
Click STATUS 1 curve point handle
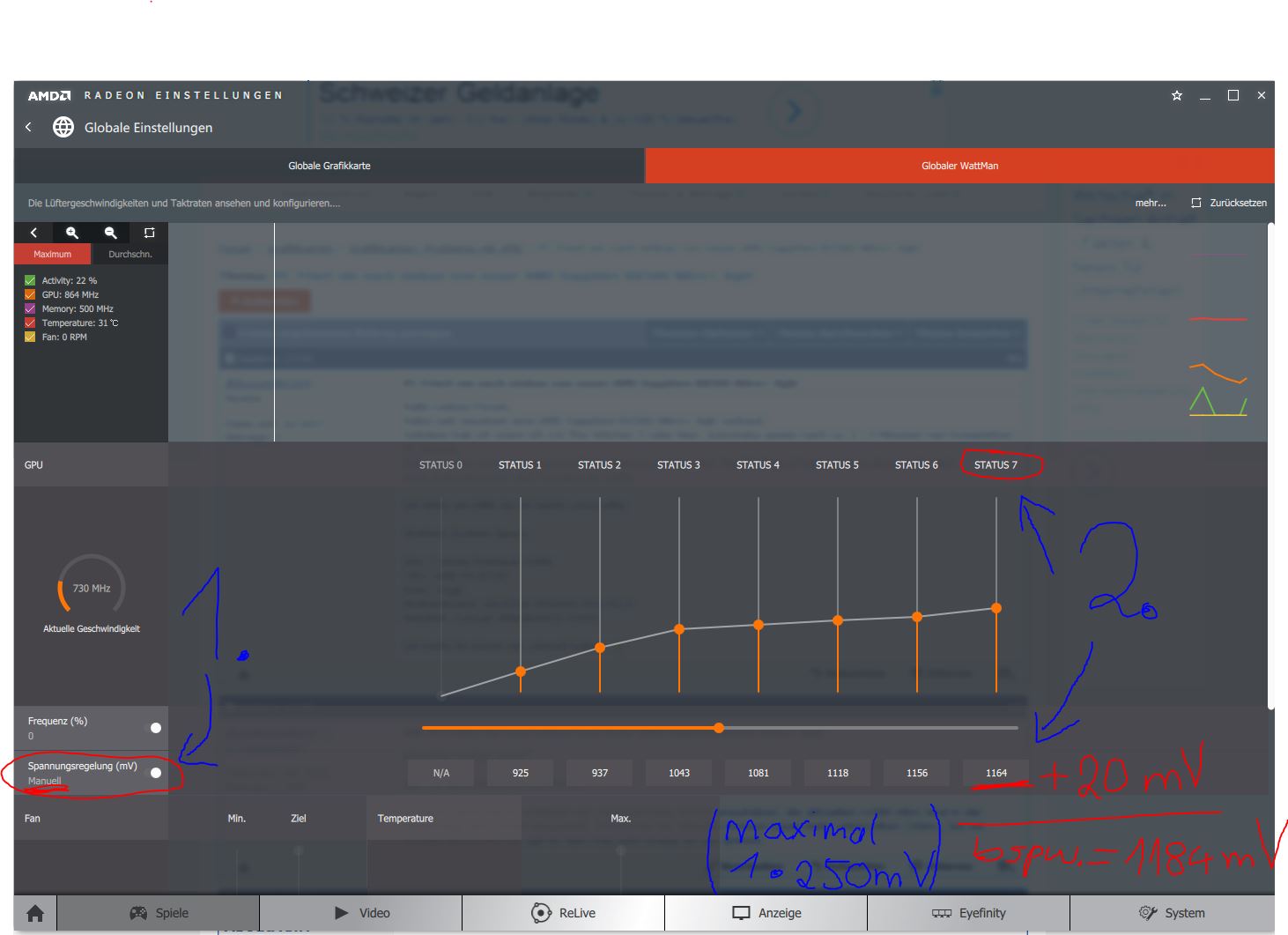point(521,672)
